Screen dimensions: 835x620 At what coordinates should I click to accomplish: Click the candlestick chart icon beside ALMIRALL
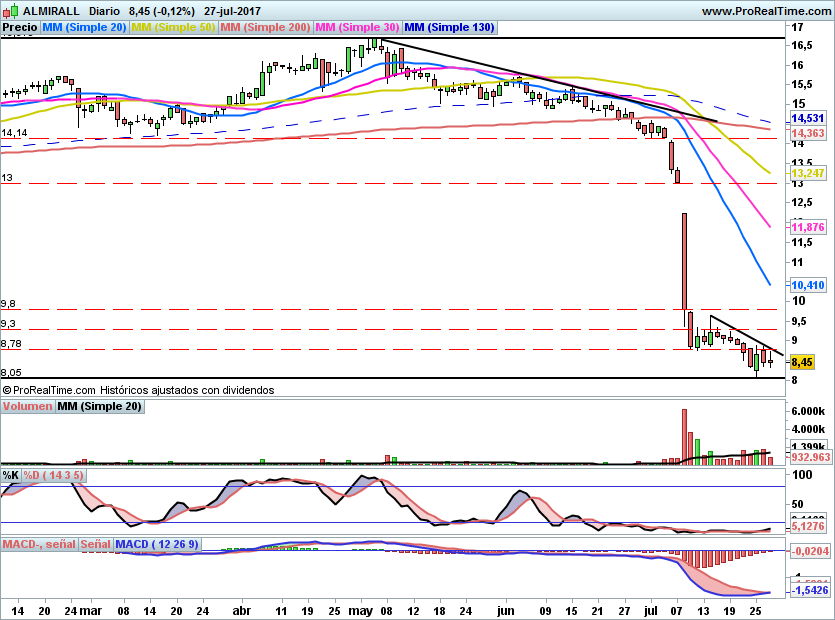coord(11,11)
